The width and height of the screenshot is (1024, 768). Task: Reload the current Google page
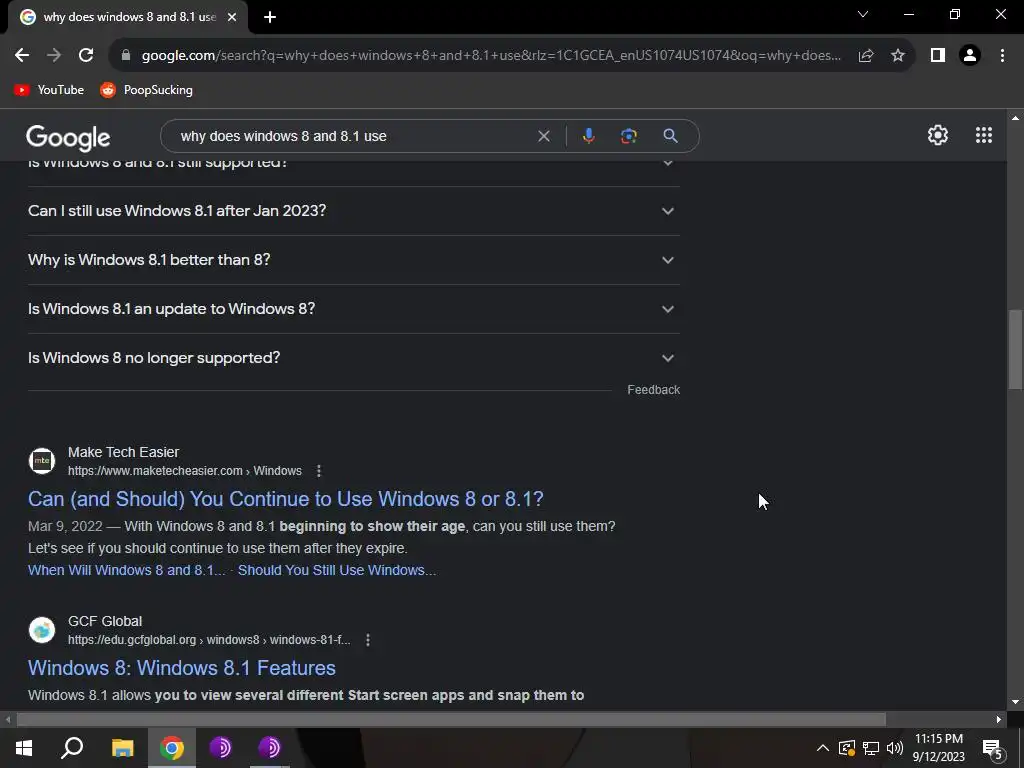pos(86,56)
